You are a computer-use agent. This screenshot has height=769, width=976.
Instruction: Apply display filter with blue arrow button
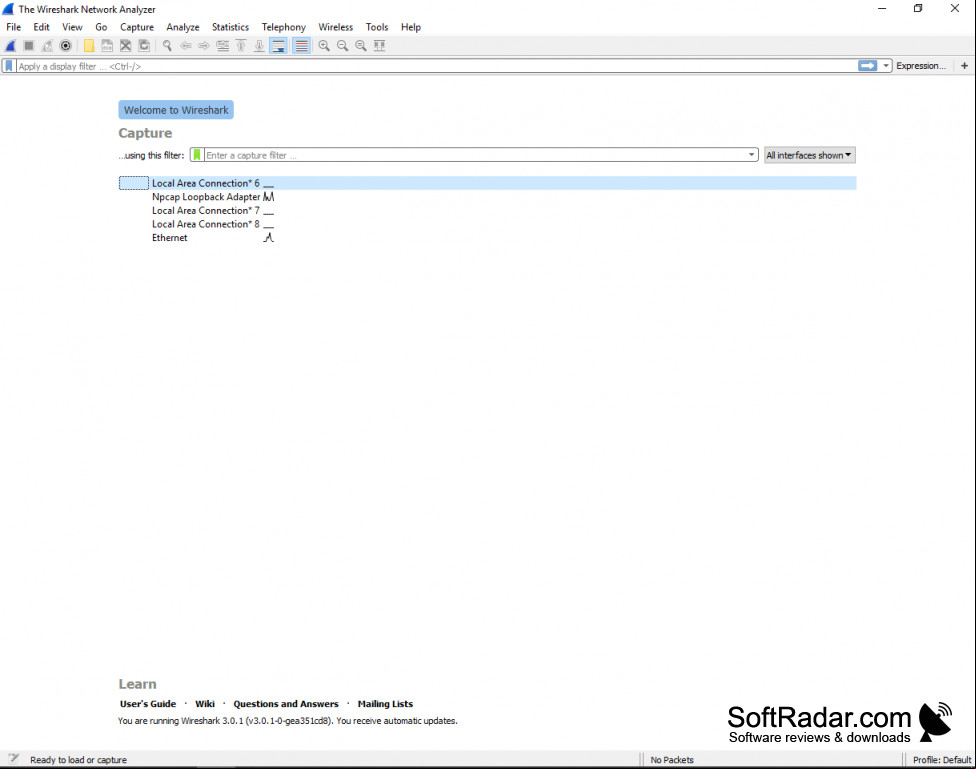pyautogui.click(x=867, y=66)
